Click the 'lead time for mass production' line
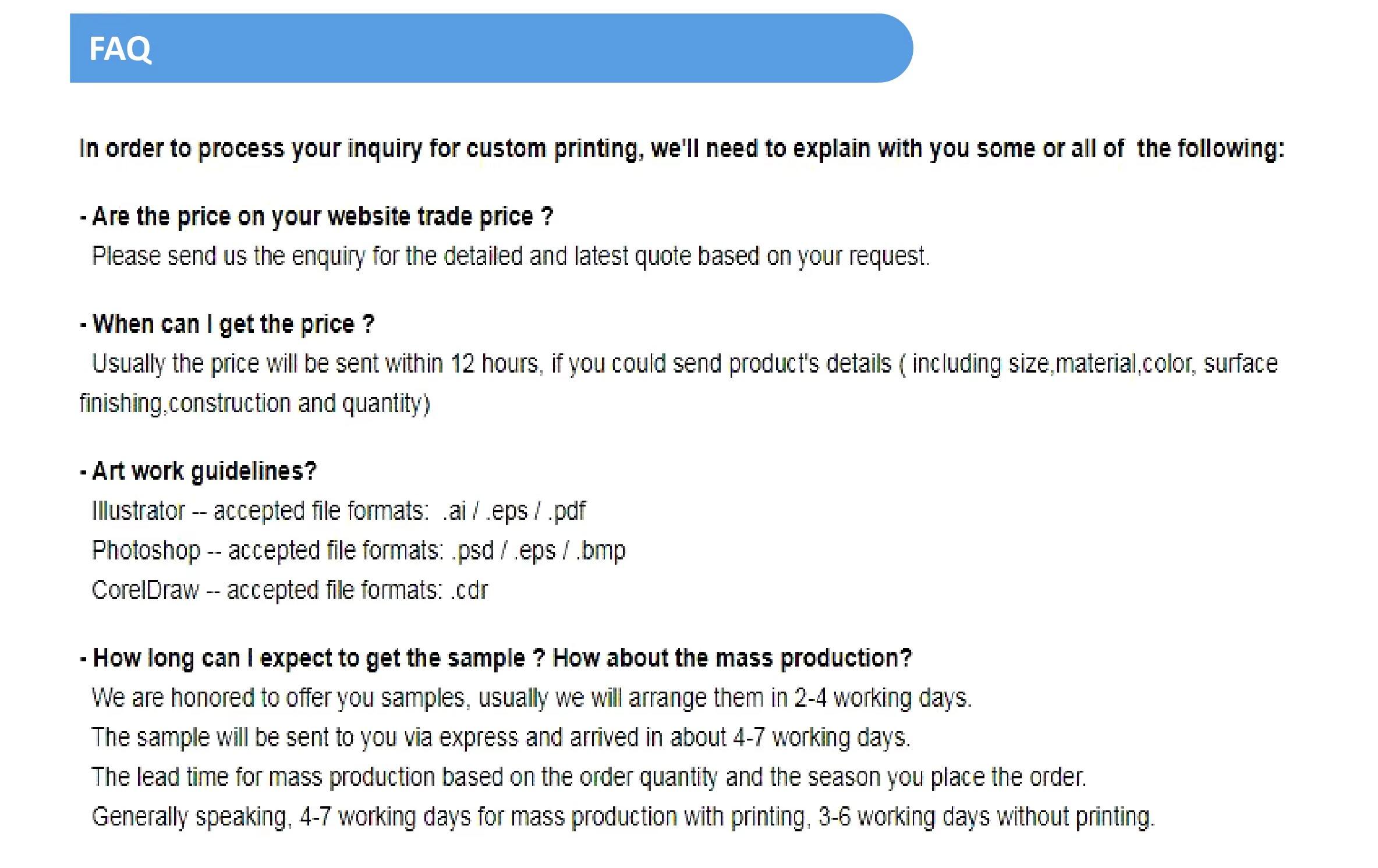Viewport: 1378px width, 868px height. click(x=589, y=777)
